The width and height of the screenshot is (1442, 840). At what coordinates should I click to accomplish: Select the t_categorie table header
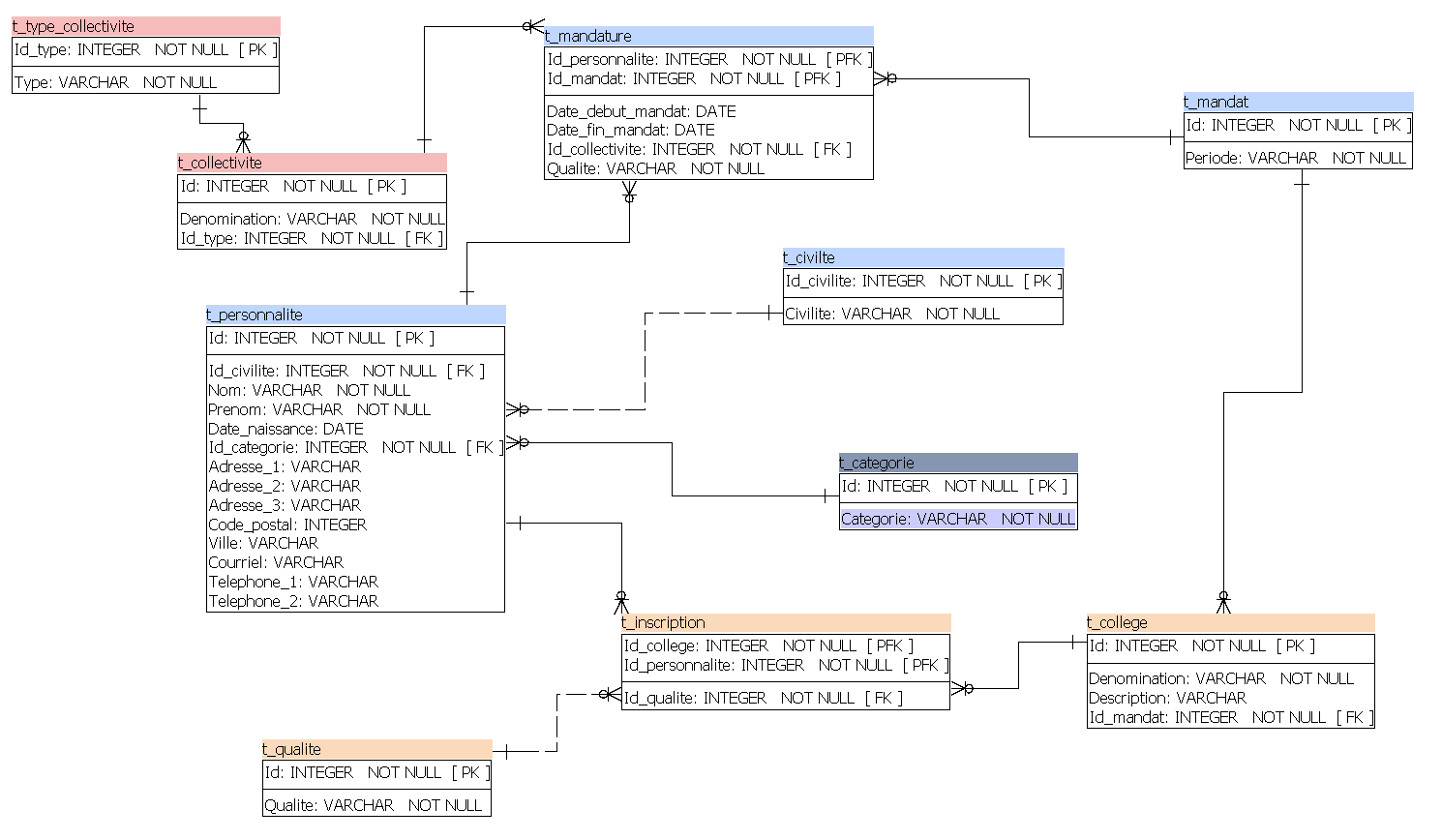(958, 463)
